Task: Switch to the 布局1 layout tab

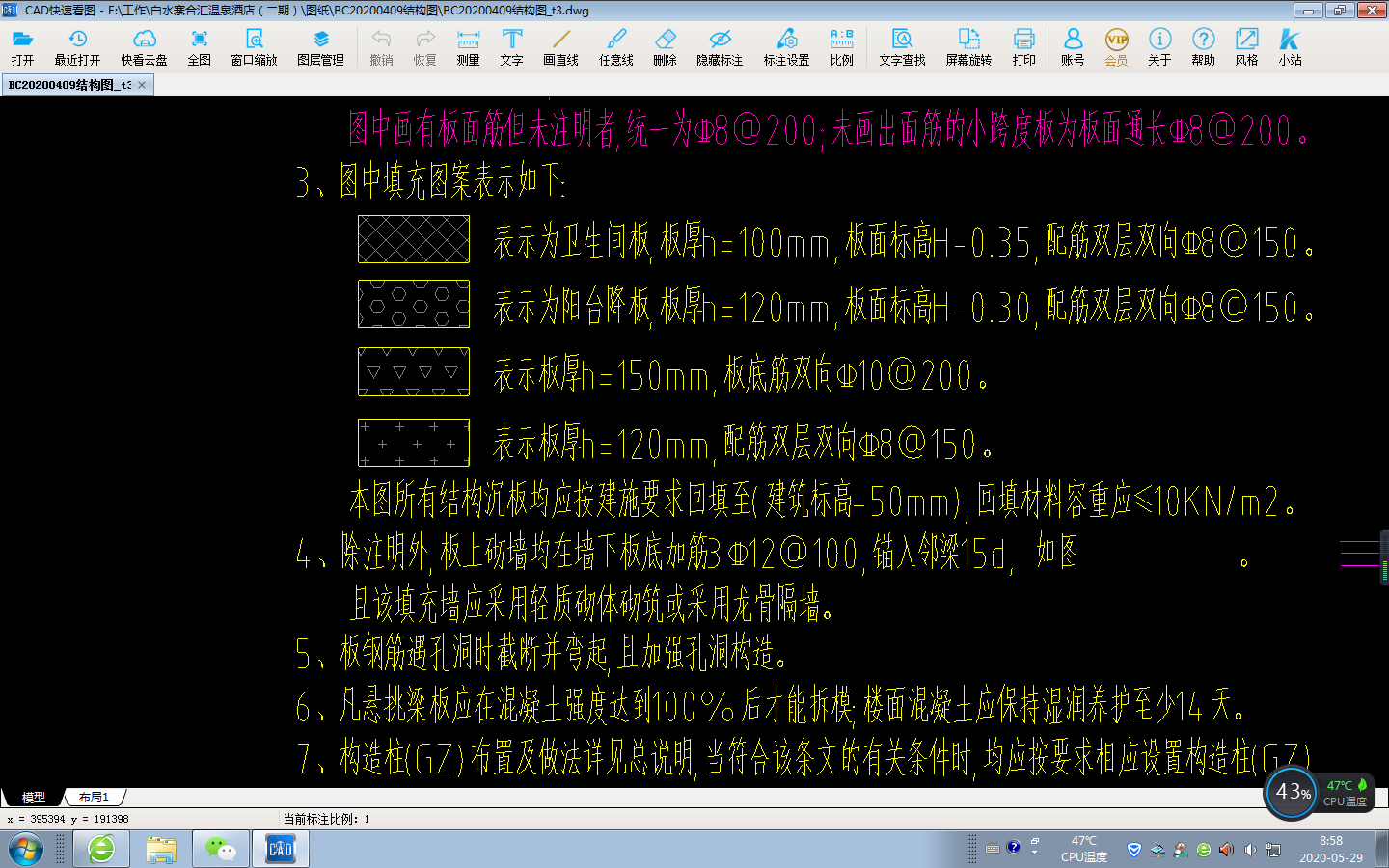Action: 94,798
